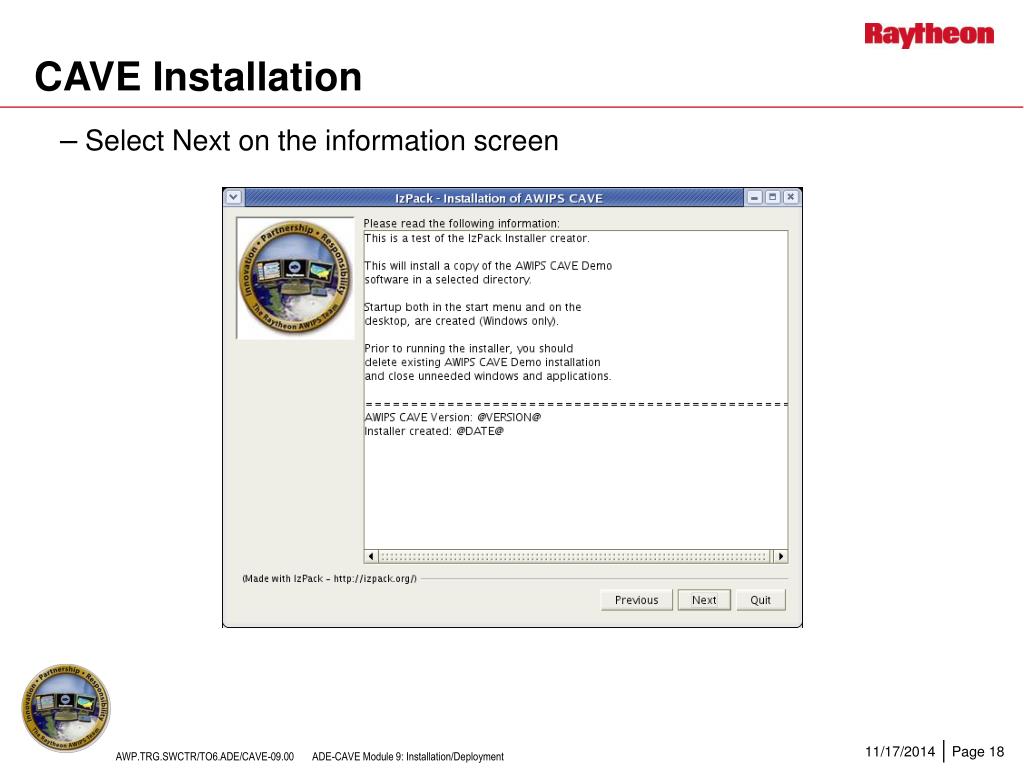Close the IzPack installer window

point(790,197)
